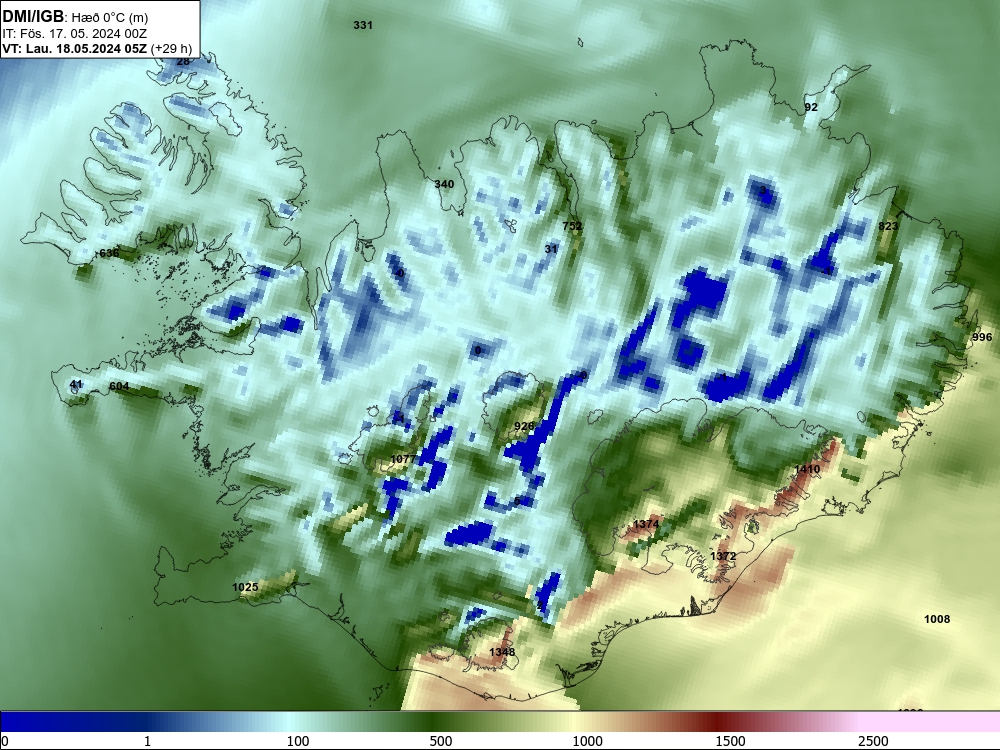Click the 92 value in the northeast

[811, 107]
